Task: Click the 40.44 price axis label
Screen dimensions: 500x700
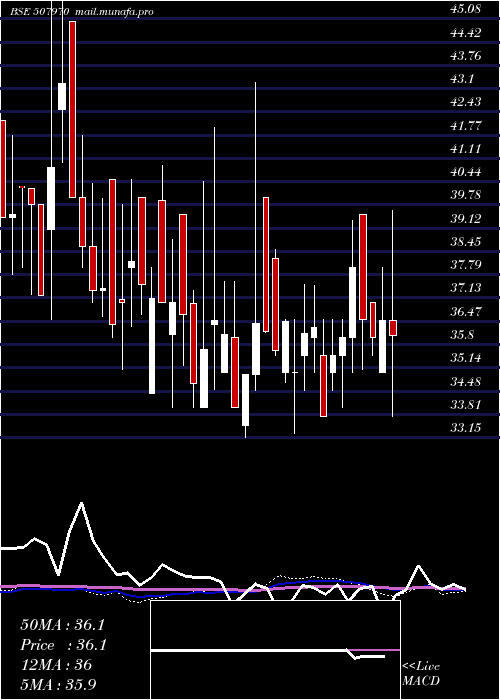Action: pos(466,171)
